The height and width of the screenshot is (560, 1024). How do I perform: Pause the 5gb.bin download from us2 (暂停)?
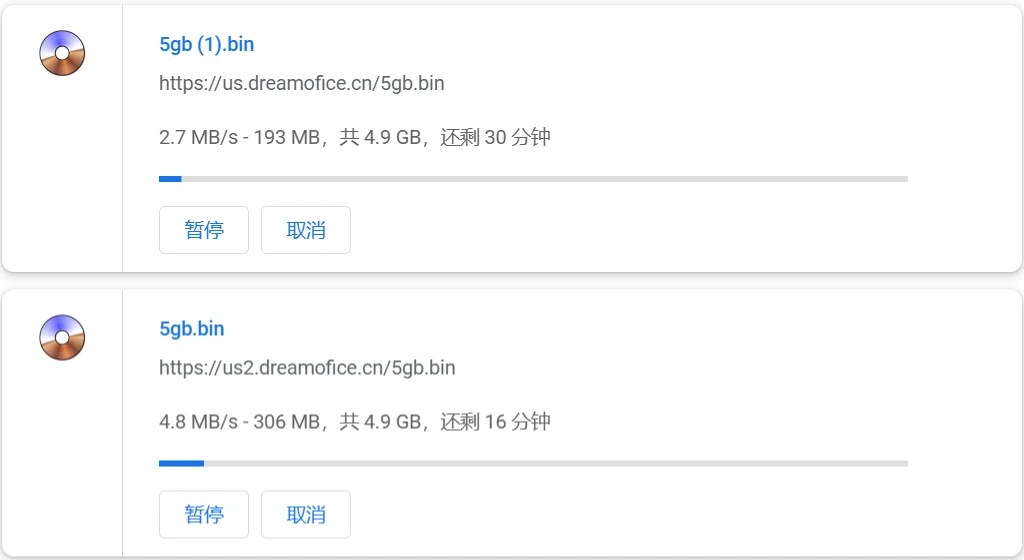click(x=203, y=514)
